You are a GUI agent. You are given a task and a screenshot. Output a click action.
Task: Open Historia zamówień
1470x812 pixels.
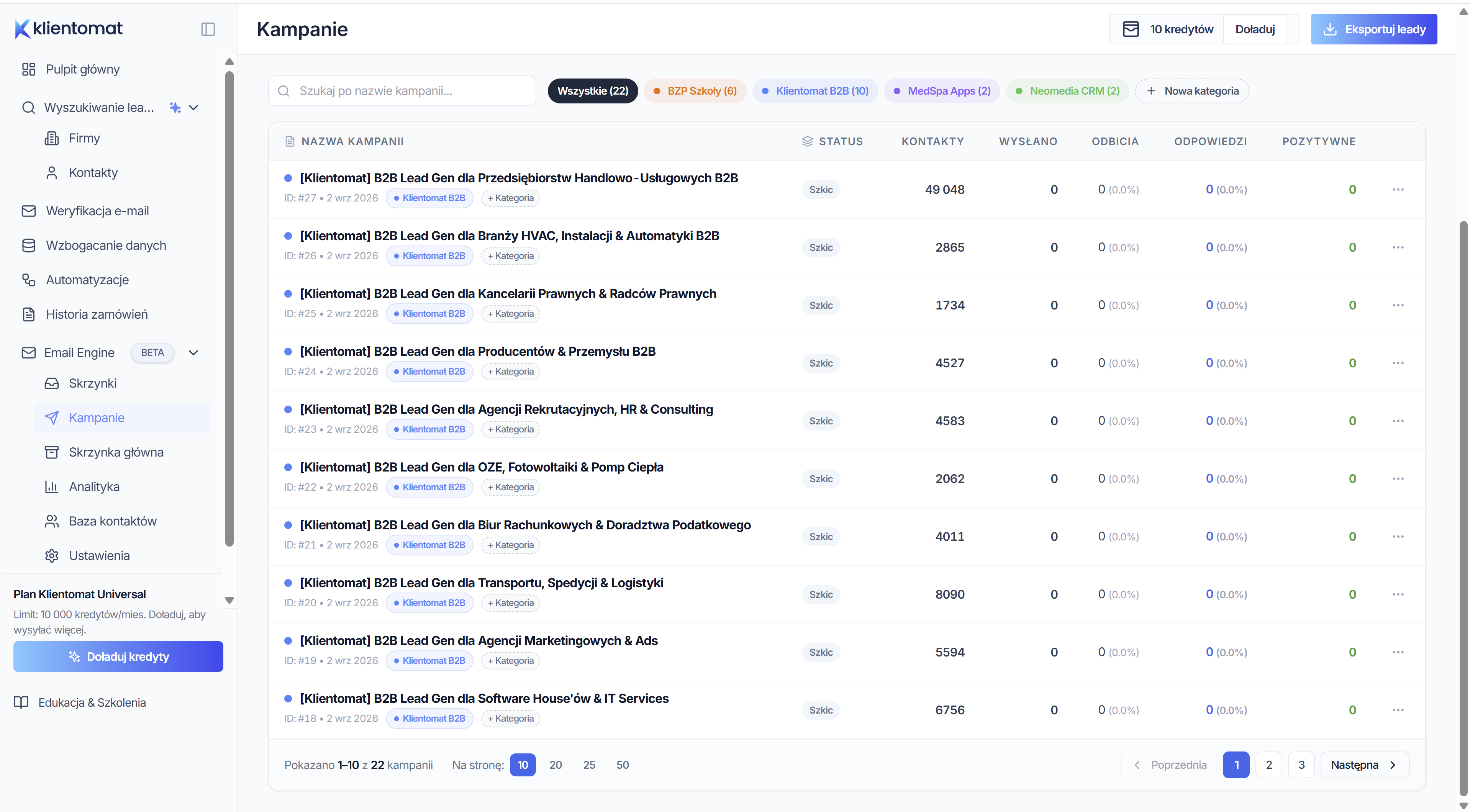pyautogui.click(x=84, y=314)
